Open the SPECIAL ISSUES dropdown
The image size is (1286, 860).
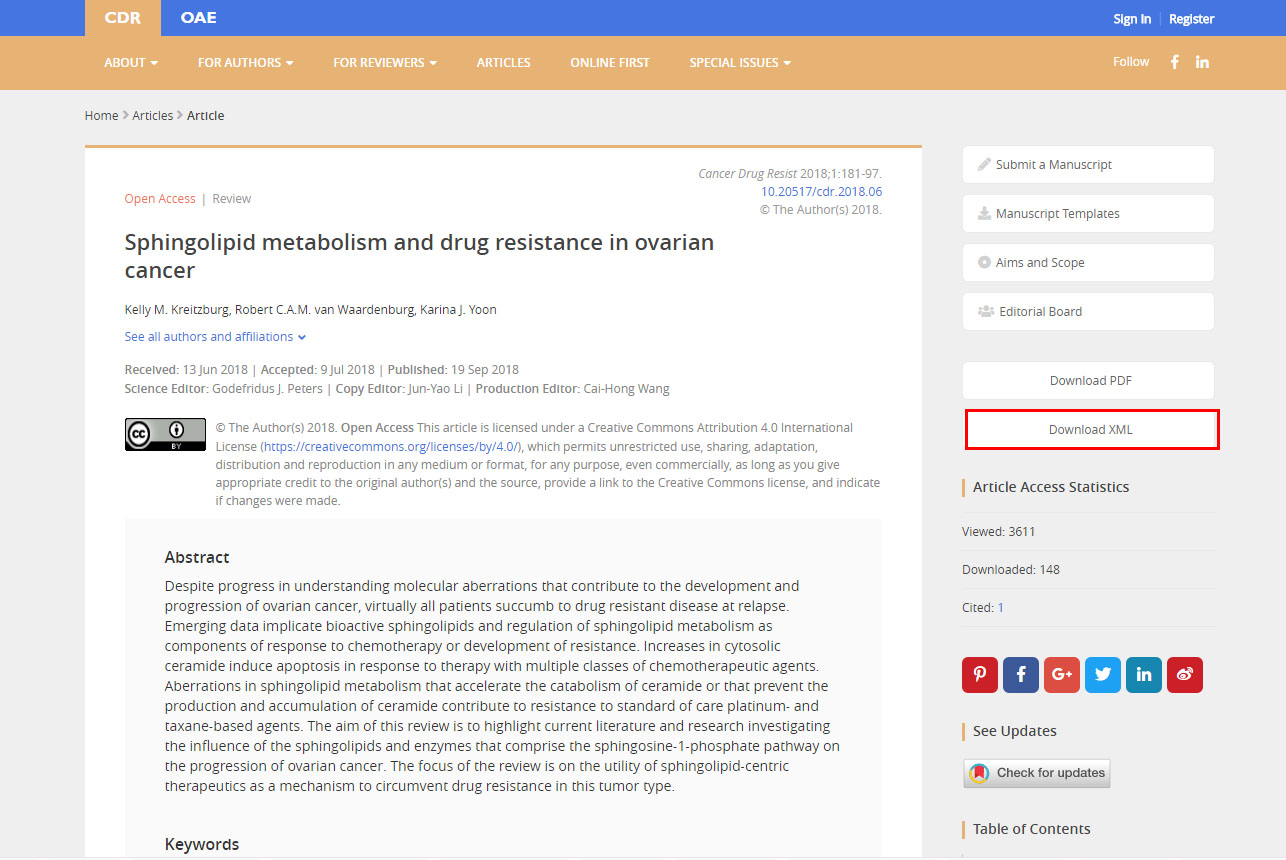point(739,62)
